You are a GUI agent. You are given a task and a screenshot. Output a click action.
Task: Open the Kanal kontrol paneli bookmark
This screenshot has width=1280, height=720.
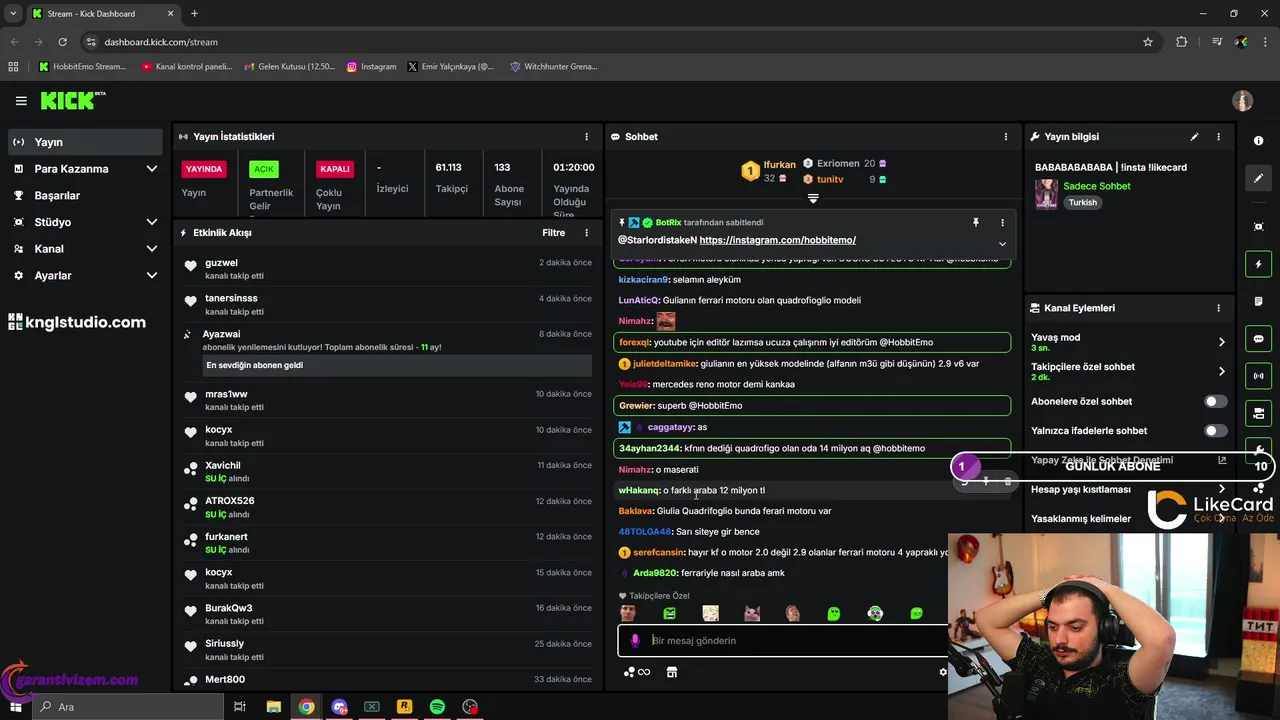pyautogui.click(x=187, y=67)
